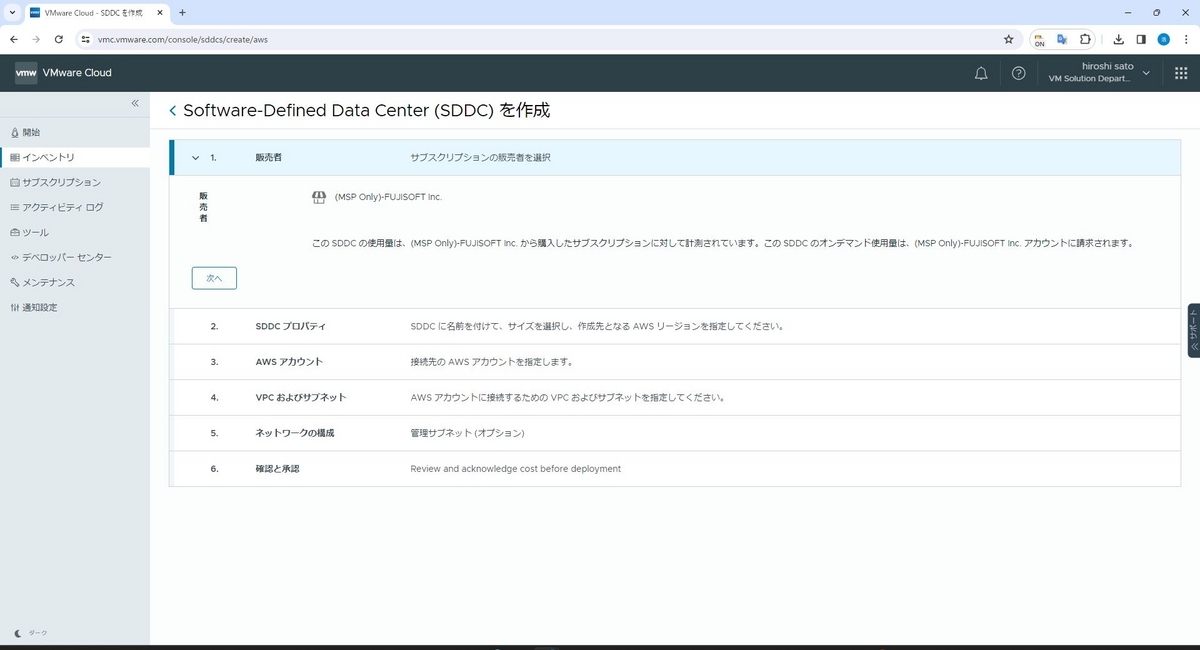Collapse the left navigation with double-chevron icon
The image size is (1200, 650).
point(135,104)
